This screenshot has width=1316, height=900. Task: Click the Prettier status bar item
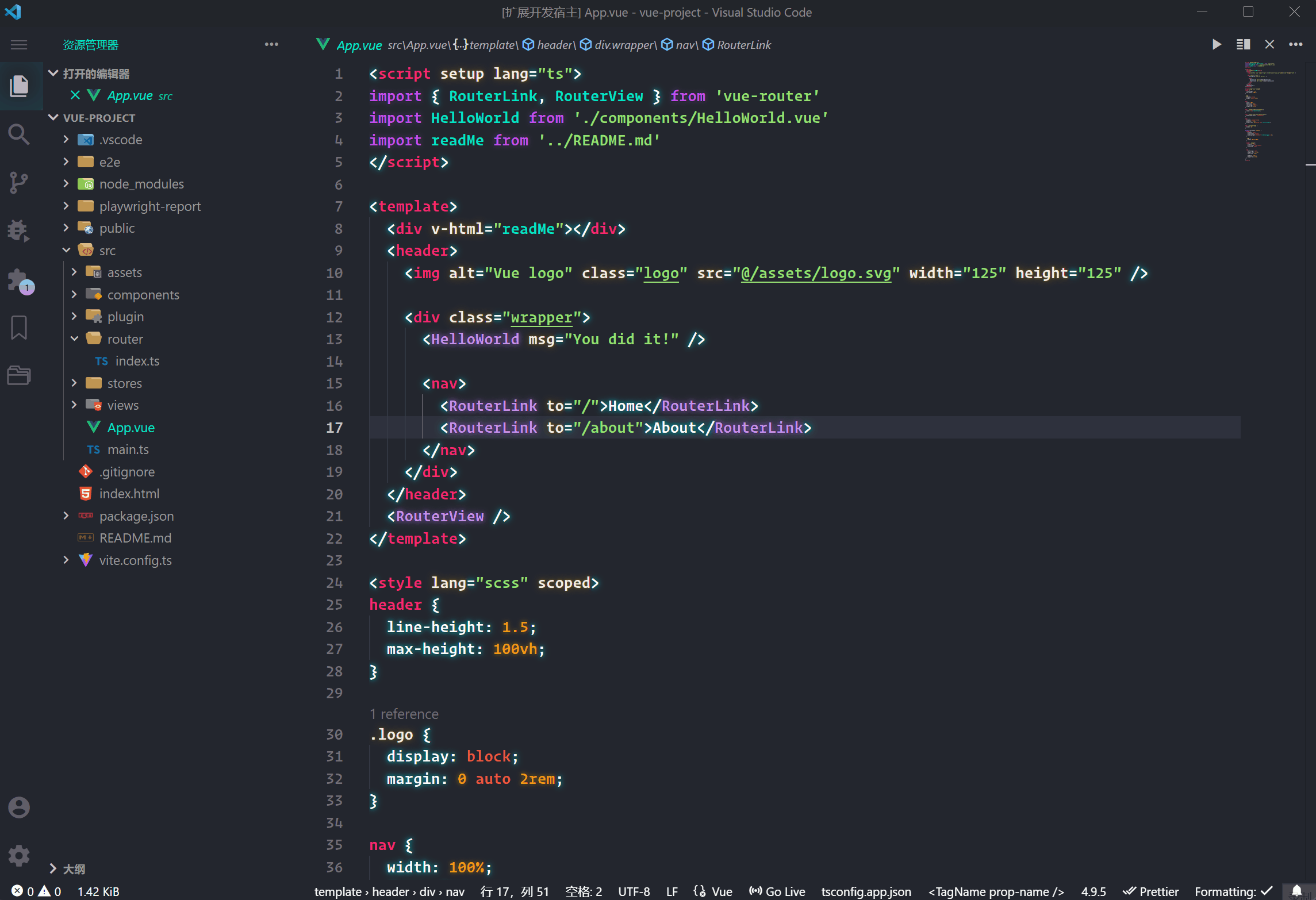coord(1151,891)
